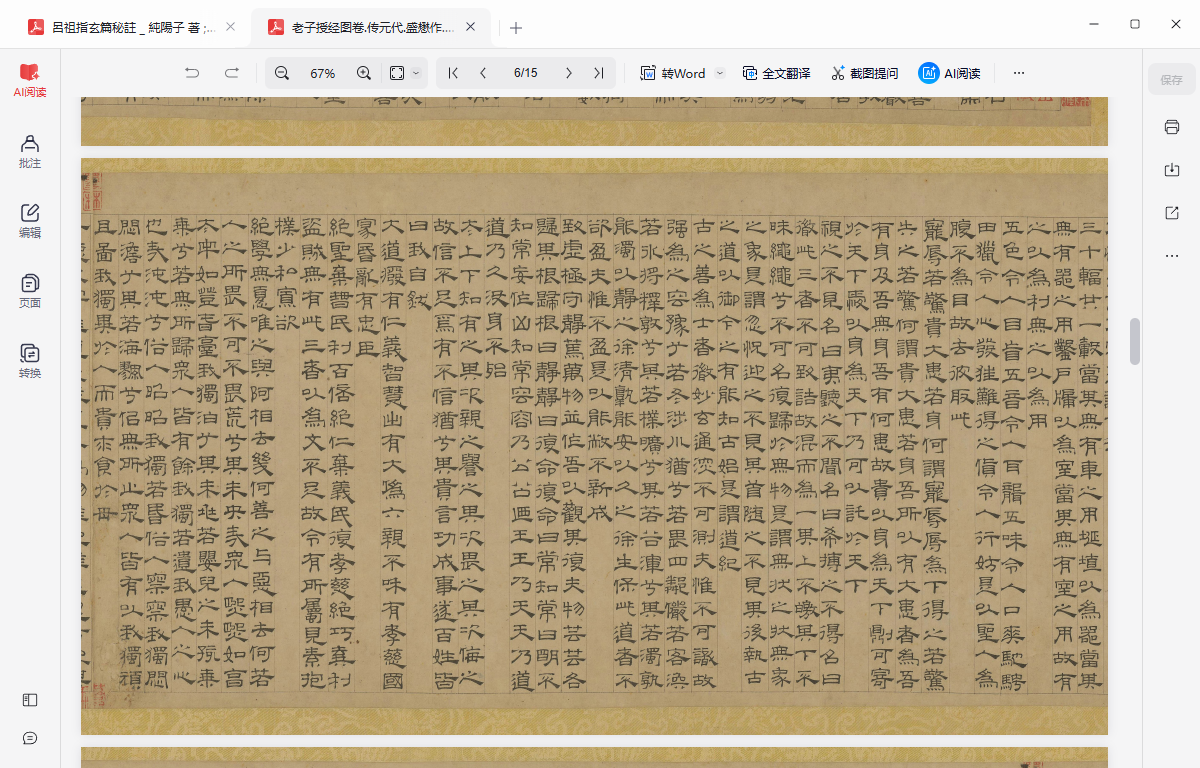The image size is (1200, 768).
Task: Close the 呂祖指玄篇秘註 tab
Action: (231, 28)
